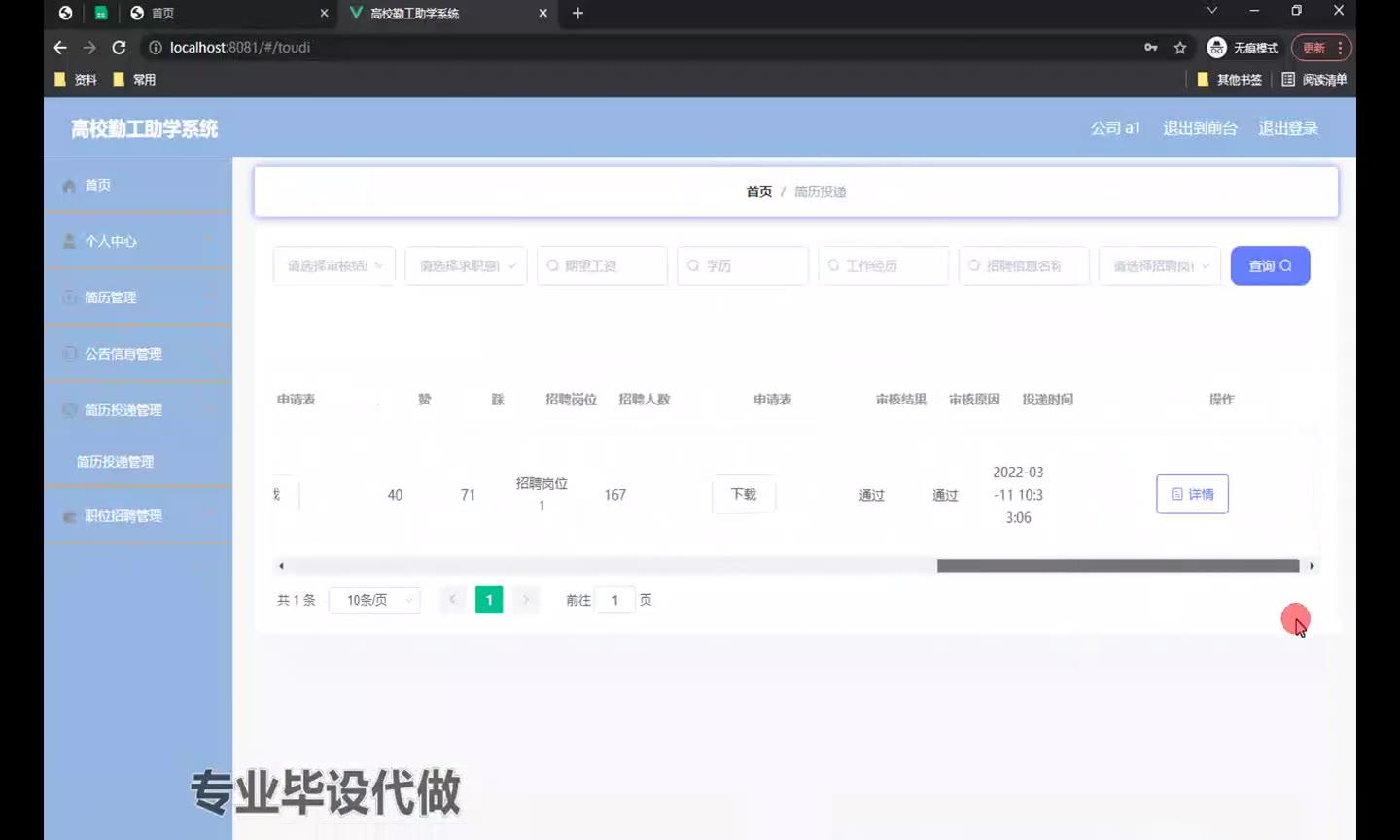Open the 请选择求职意向 dropdown

point(466,265)
